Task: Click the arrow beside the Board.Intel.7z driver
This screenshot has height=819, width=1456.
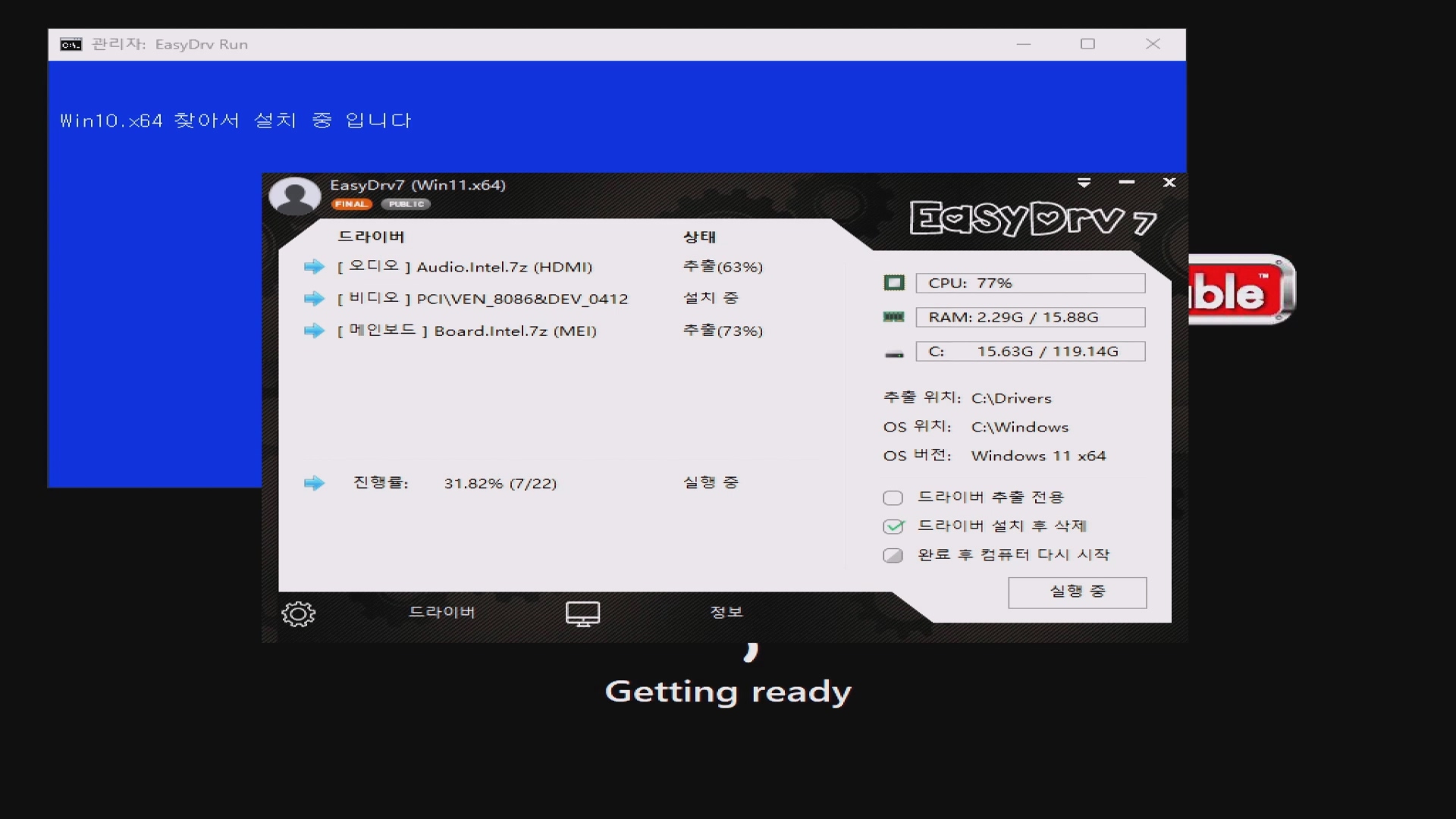Action: (314, 331)
